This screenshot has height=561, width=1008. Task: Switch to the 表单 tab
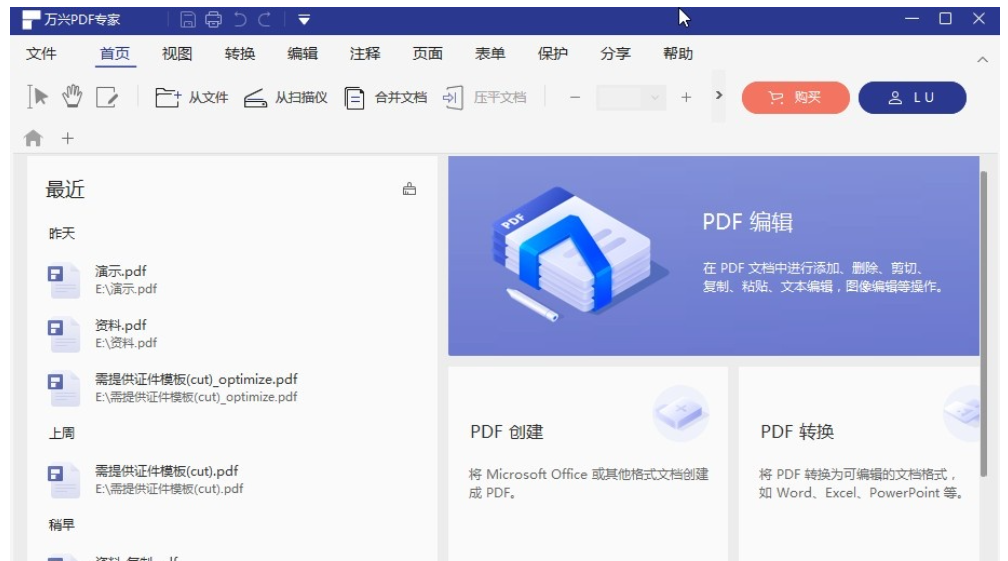pos(490,54)
